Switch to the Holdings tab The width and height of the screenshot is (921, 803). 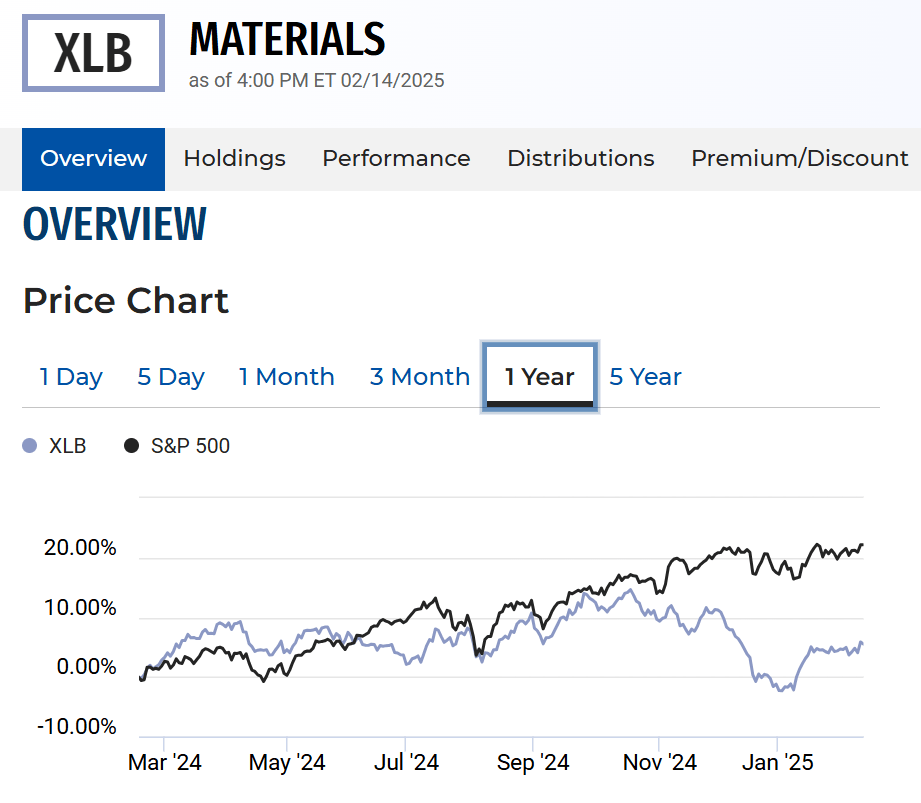coord(234,159)
